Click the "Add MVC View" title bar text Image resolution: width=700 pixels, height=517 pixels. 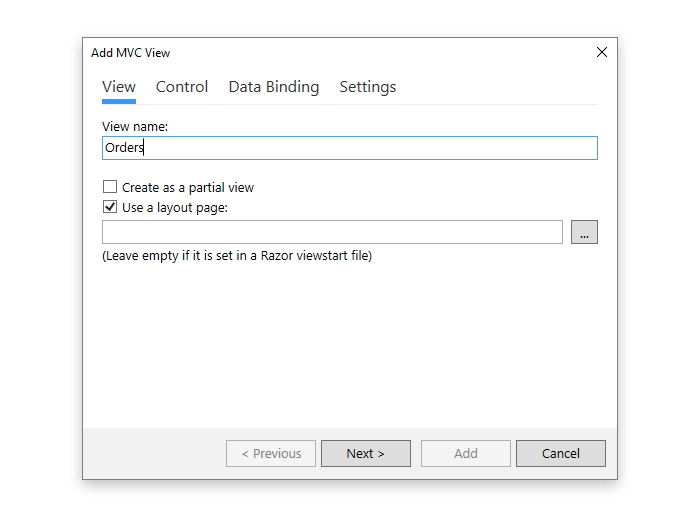[131, 53]
